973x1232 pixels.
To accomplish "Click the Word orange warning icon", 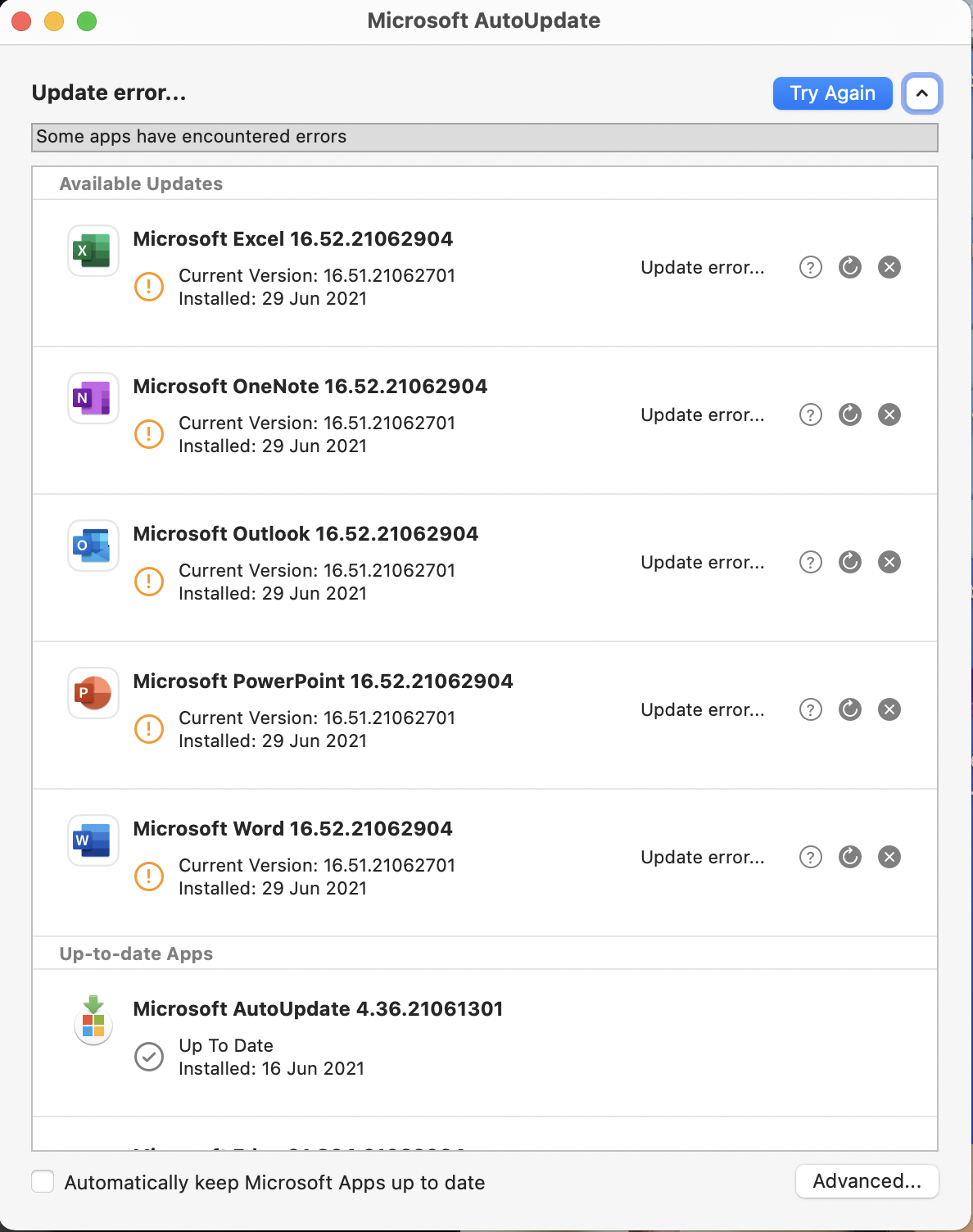I will pos(149,876).
